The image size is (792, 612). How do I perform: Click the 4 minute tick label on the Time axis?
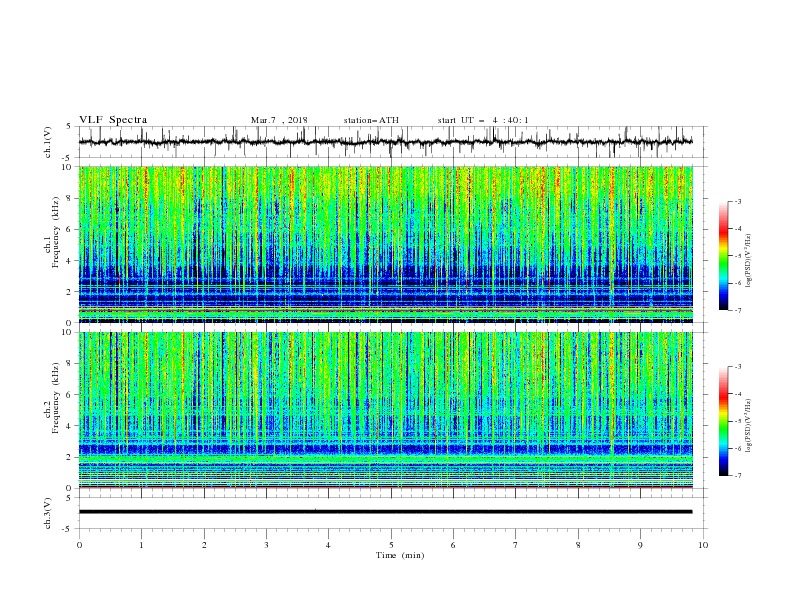point(328,545)
